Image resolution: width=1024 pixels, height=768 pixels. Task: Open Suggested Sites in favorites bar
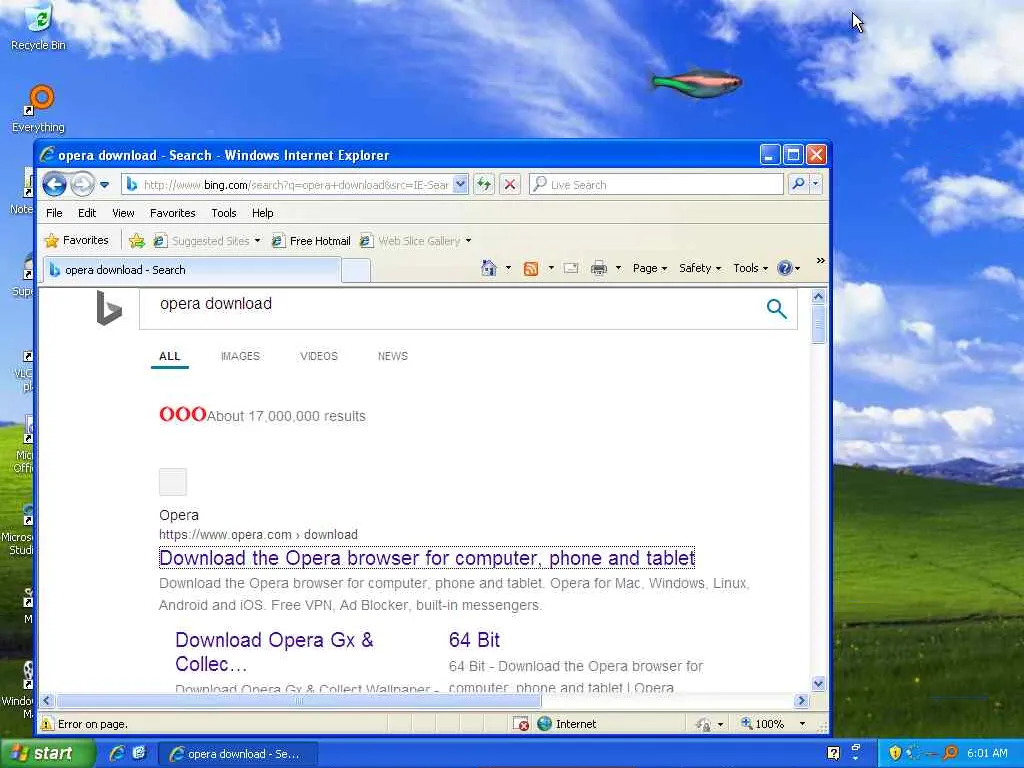(x=202, y=241)
